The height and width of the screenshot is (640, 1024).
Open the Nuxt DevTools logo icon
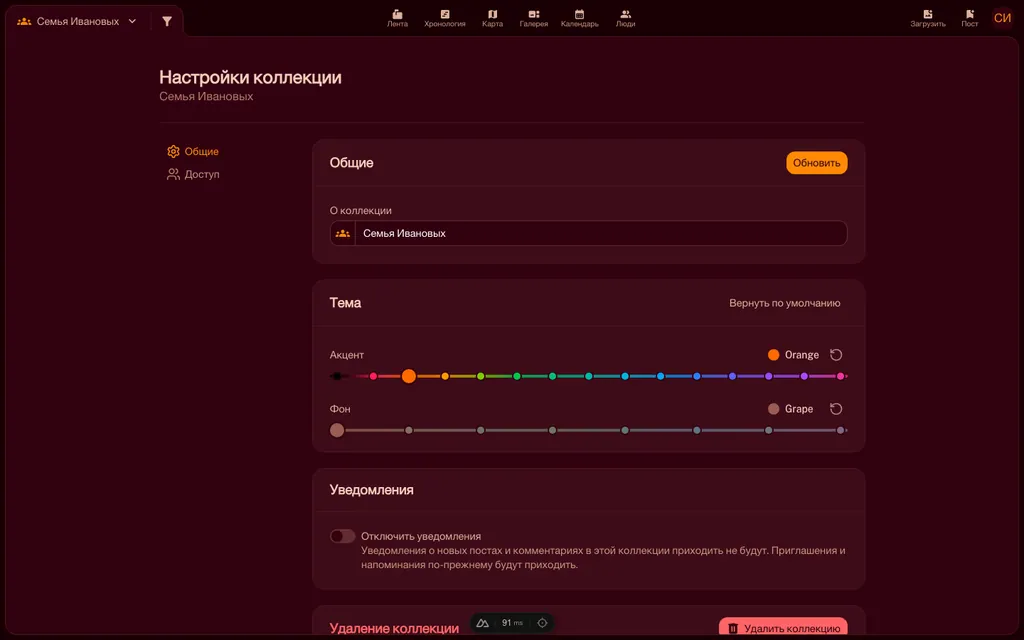pyautogui.click(x=483, y=623)
